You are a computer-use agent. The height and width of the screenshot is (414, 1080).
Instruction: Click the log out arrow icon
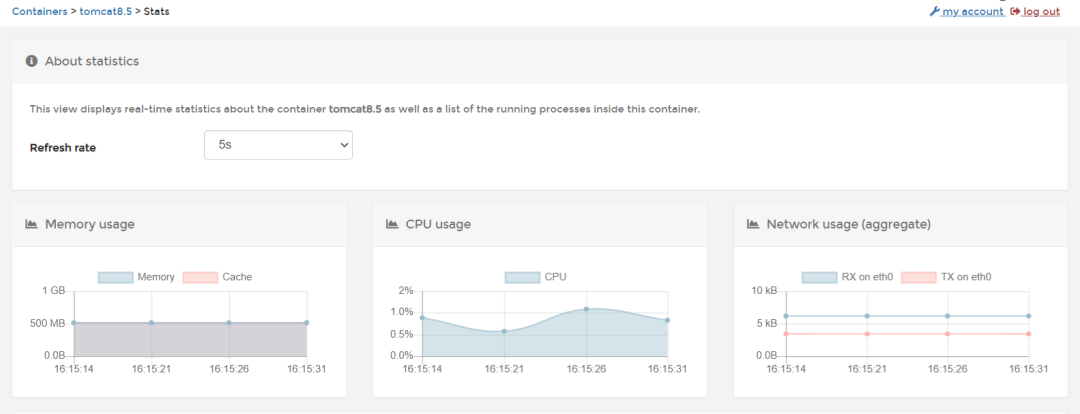point(1015,11)
